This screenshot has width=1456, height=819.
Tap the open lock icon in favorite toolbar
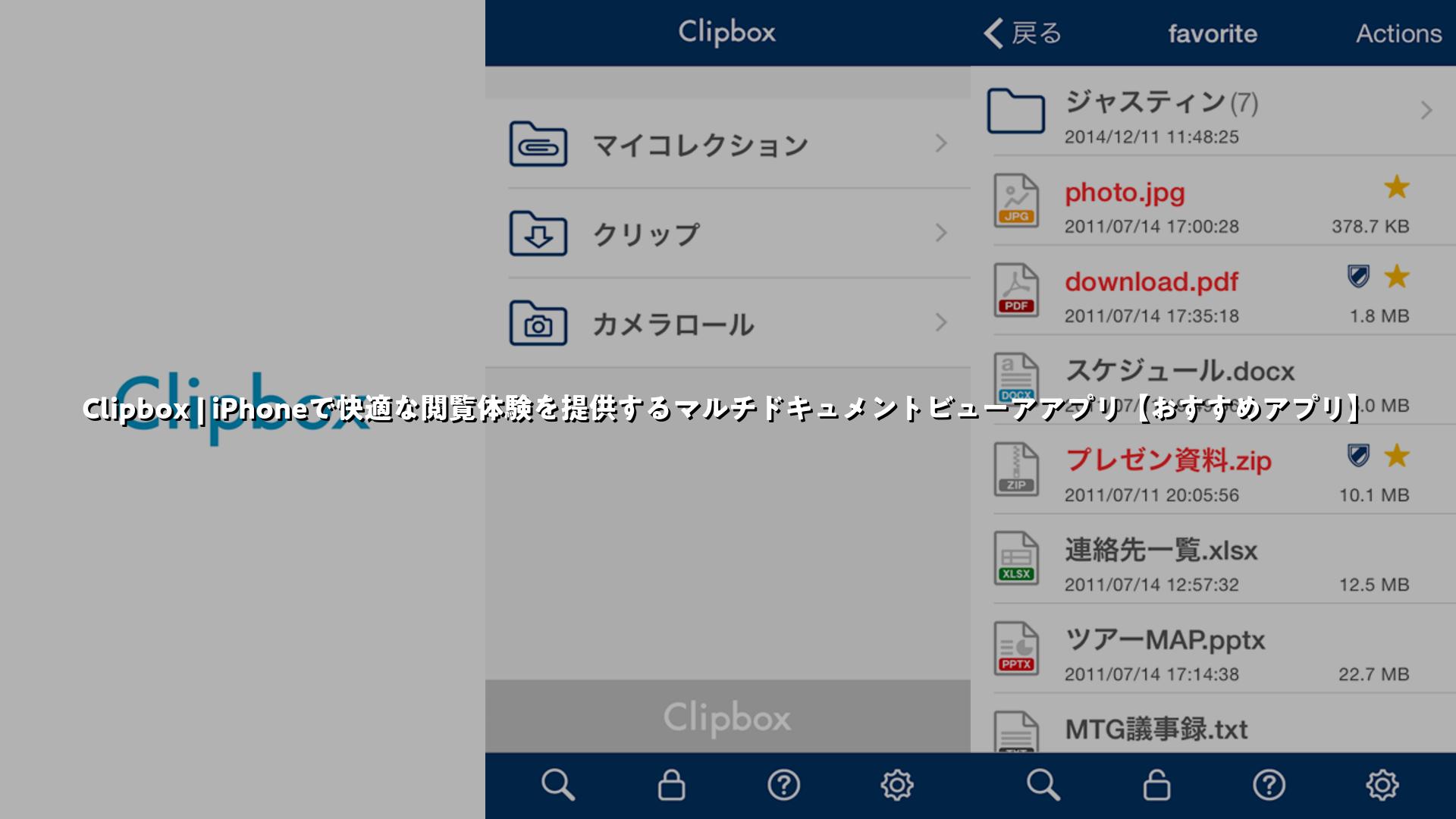tap(1156, 785)
